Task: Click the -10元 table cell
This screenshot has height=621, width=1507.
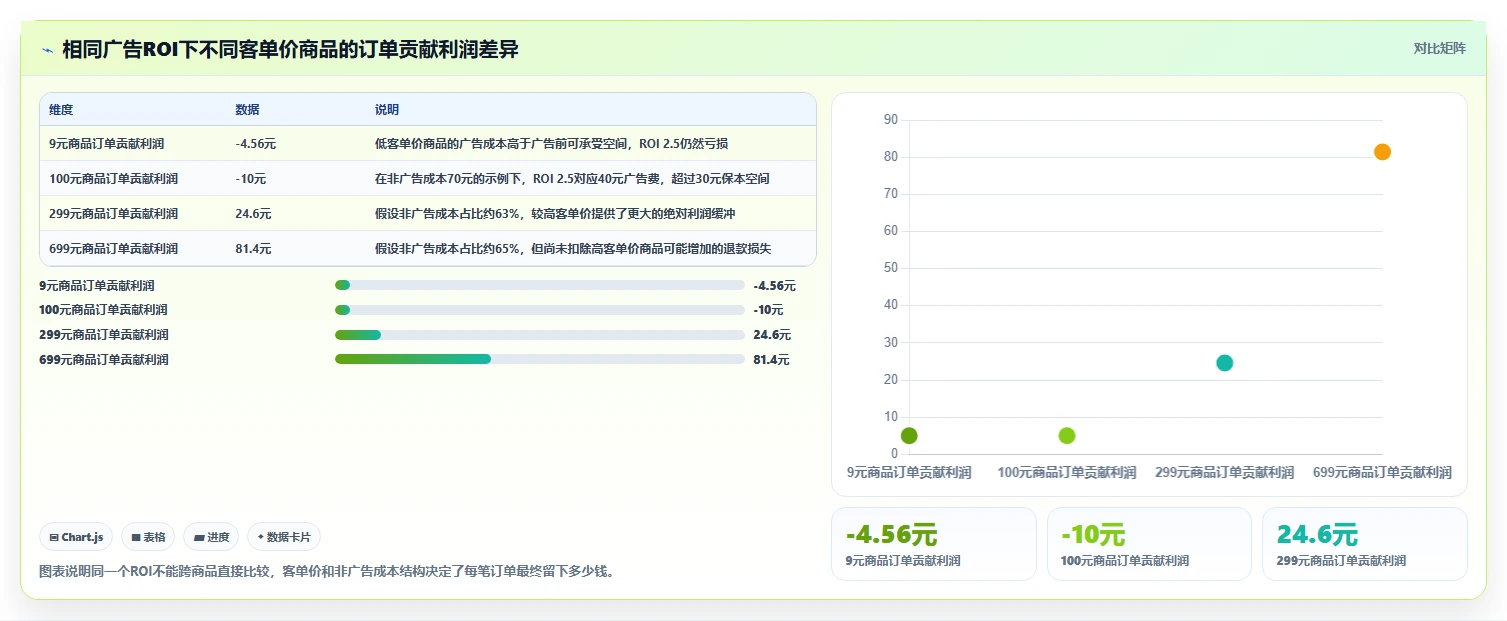Action: click(x=251, y=179)
